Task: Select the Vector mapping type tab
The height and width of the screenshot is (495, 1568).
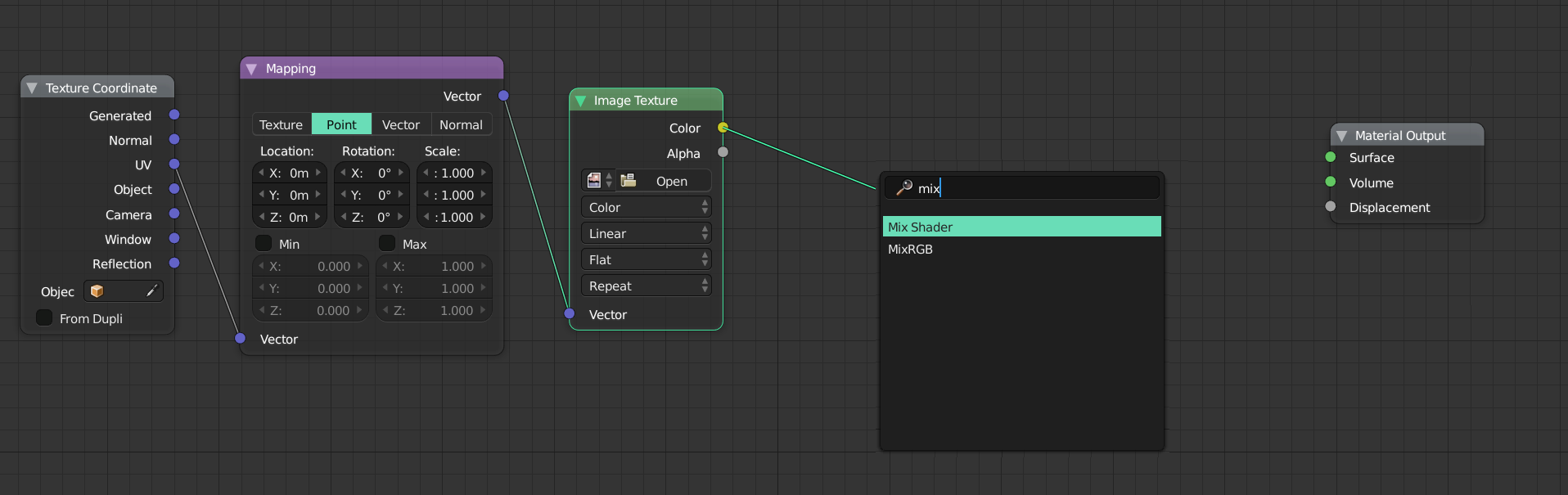Action: point(401,124)
